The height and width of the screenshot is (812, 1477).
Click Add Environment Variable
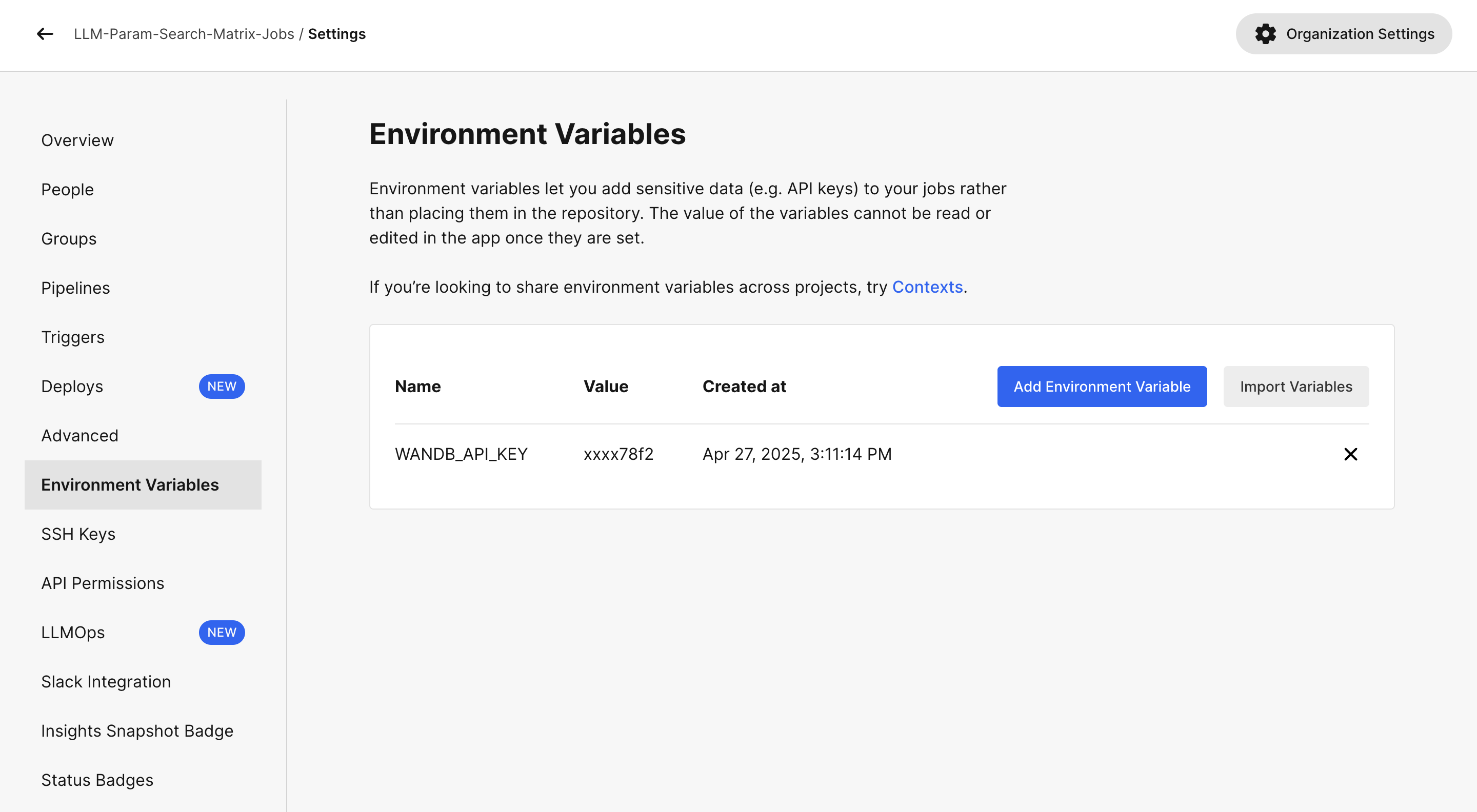(x=1101, y=386)
